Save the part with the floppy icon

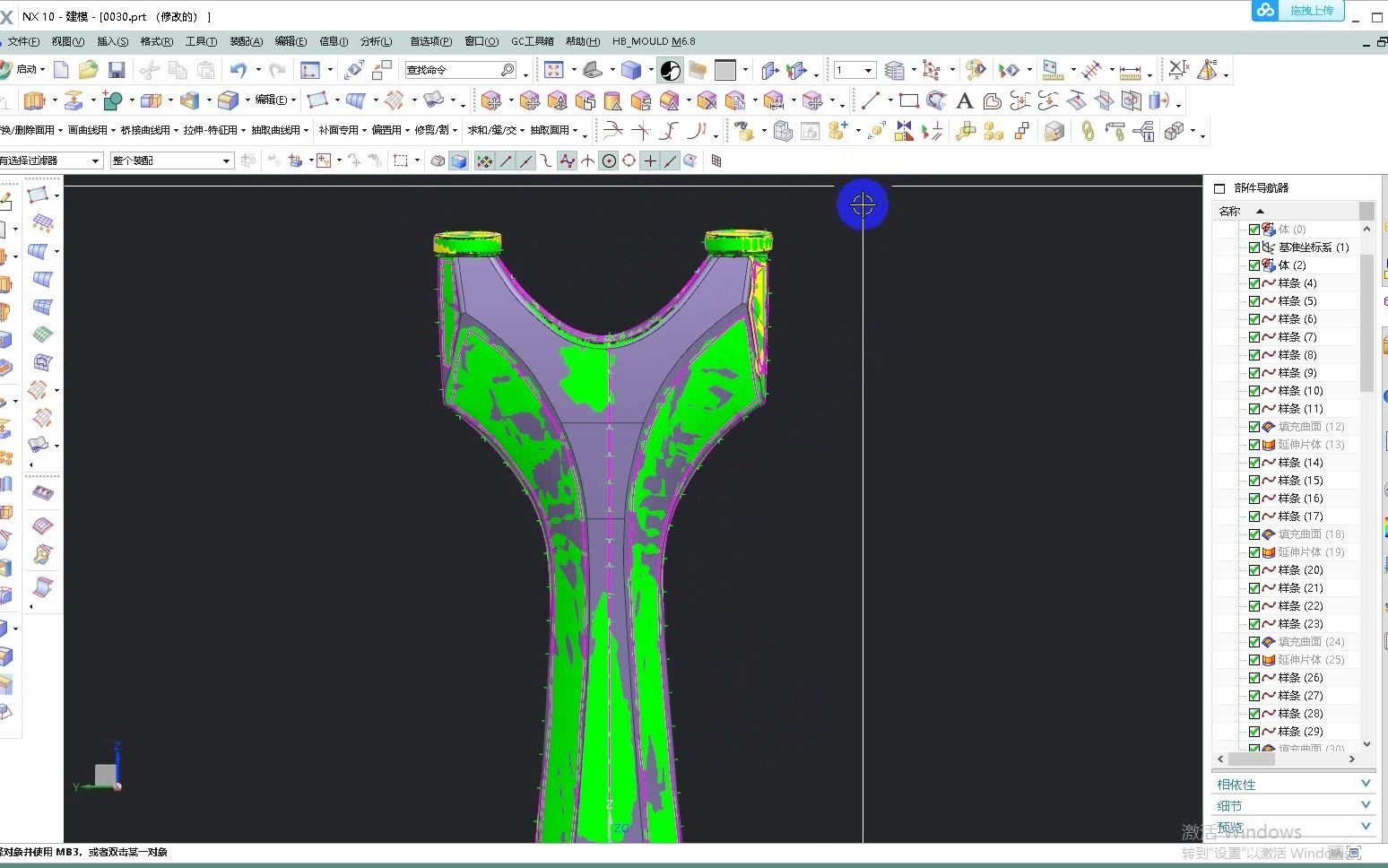116,70
